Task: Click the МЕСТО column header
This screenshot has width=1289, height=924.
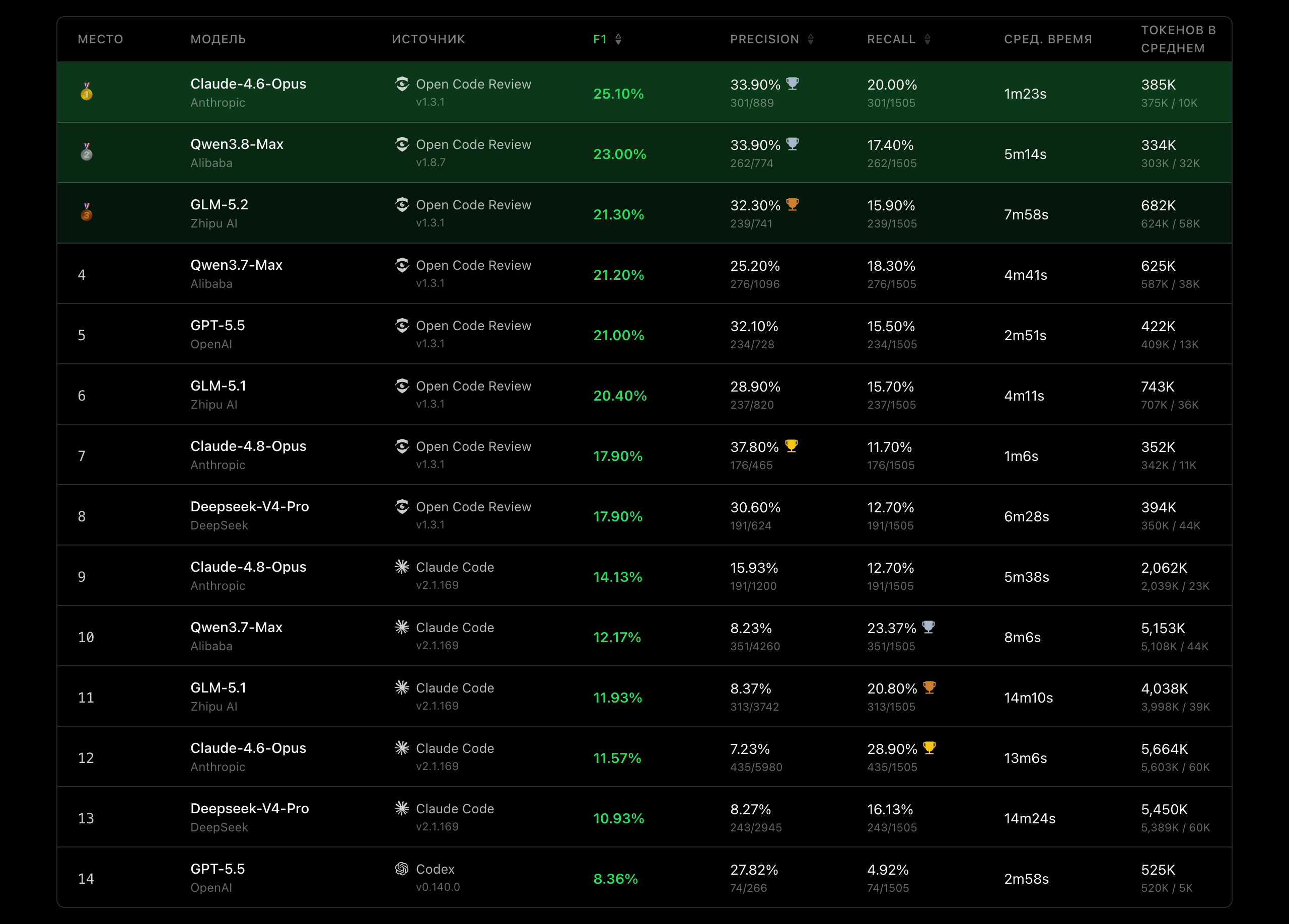Action: [101, 39]
